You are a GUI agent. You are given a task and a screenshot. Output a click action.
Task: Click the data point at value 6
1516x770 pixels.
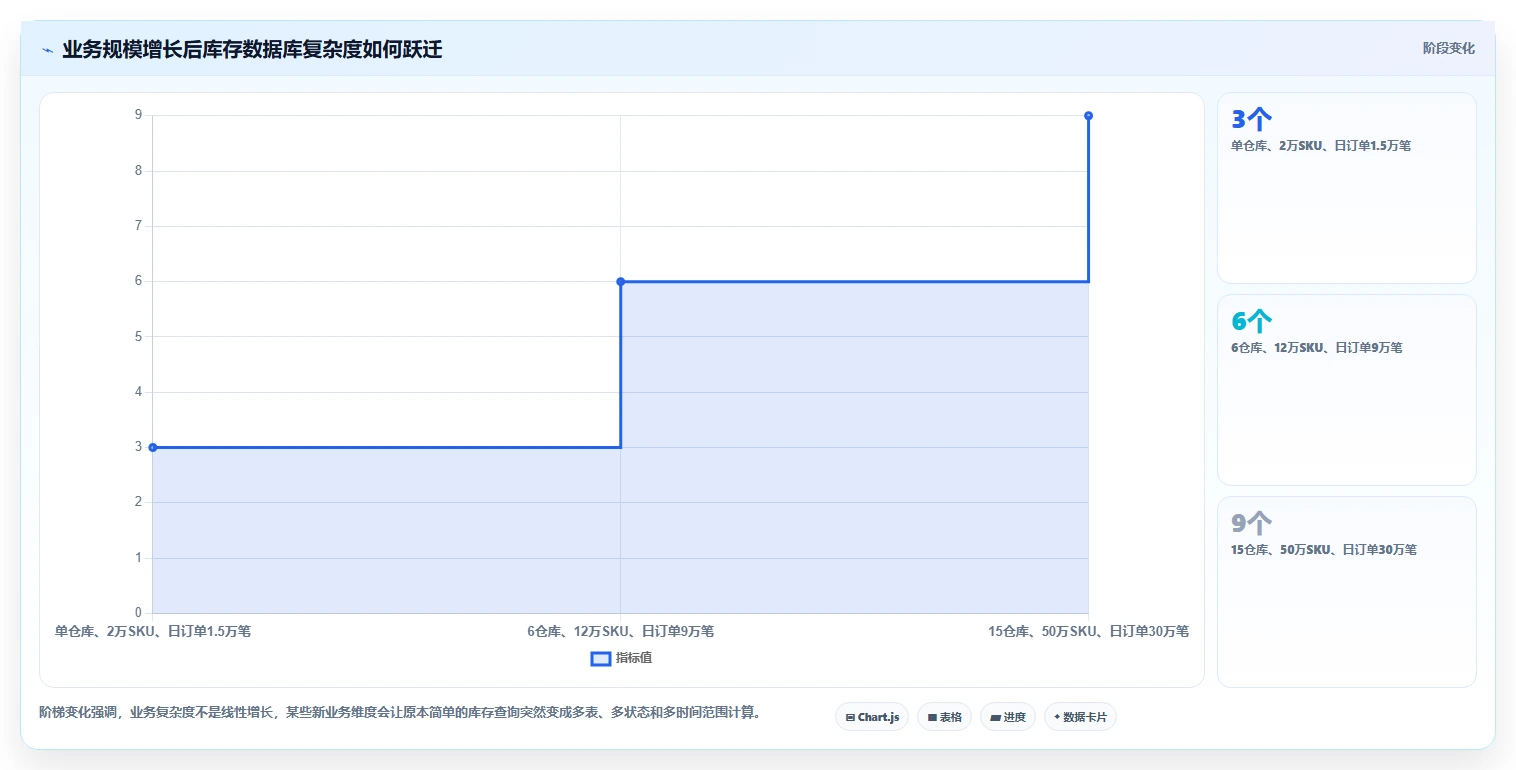620,281
